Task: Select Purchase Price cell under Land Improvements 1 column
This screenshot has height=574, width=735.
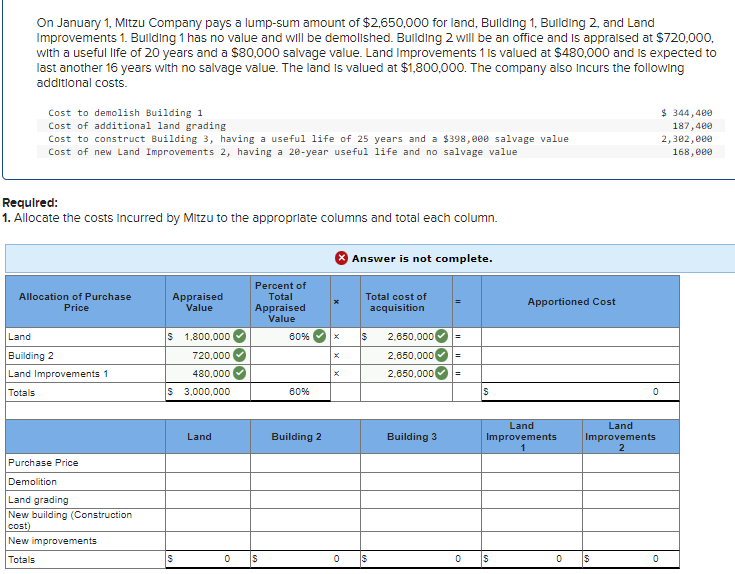Action: 532,463
